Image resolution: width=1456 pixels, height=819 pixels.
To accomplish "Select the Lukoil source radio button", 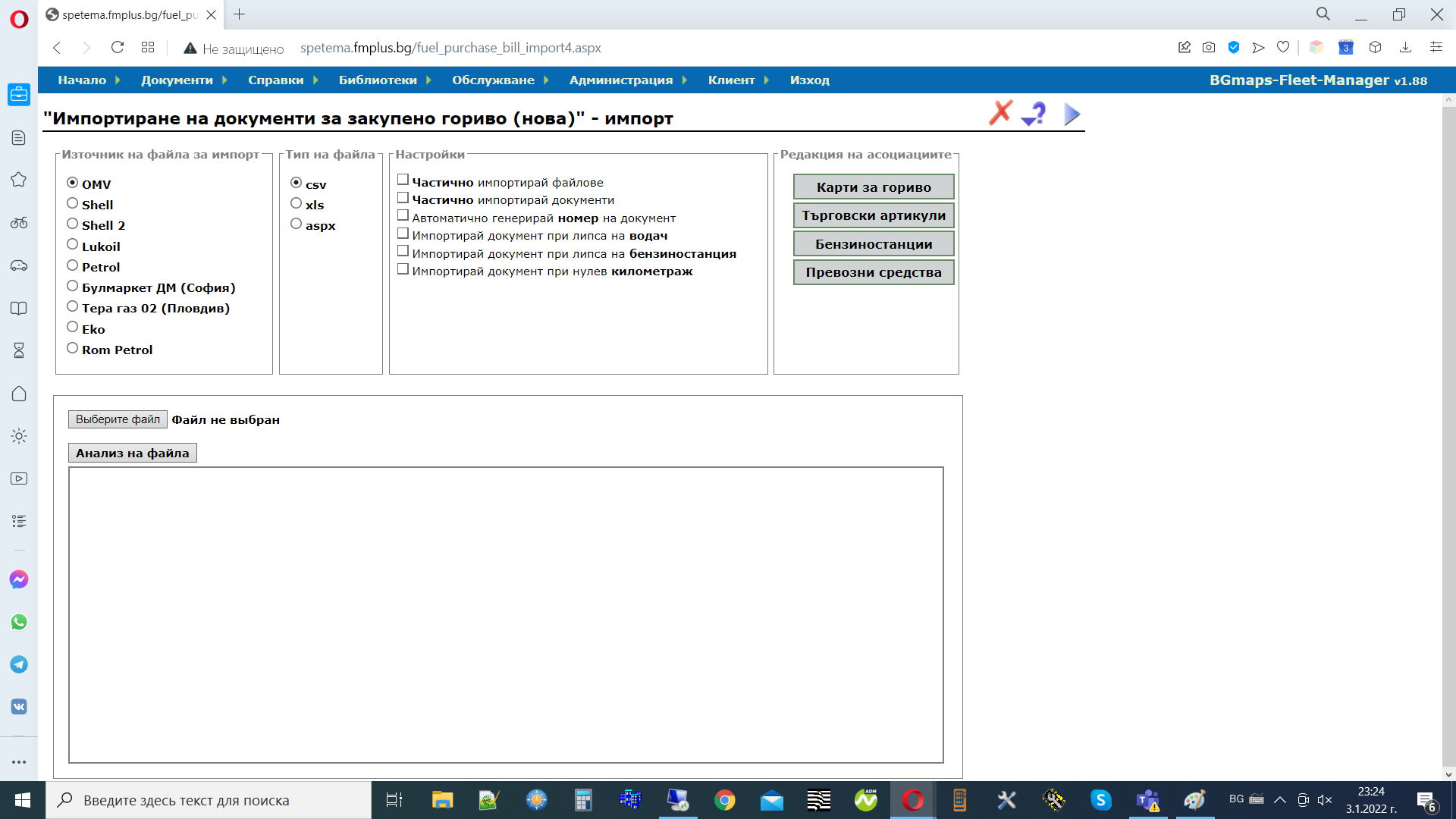I will (x=73, y=244).
